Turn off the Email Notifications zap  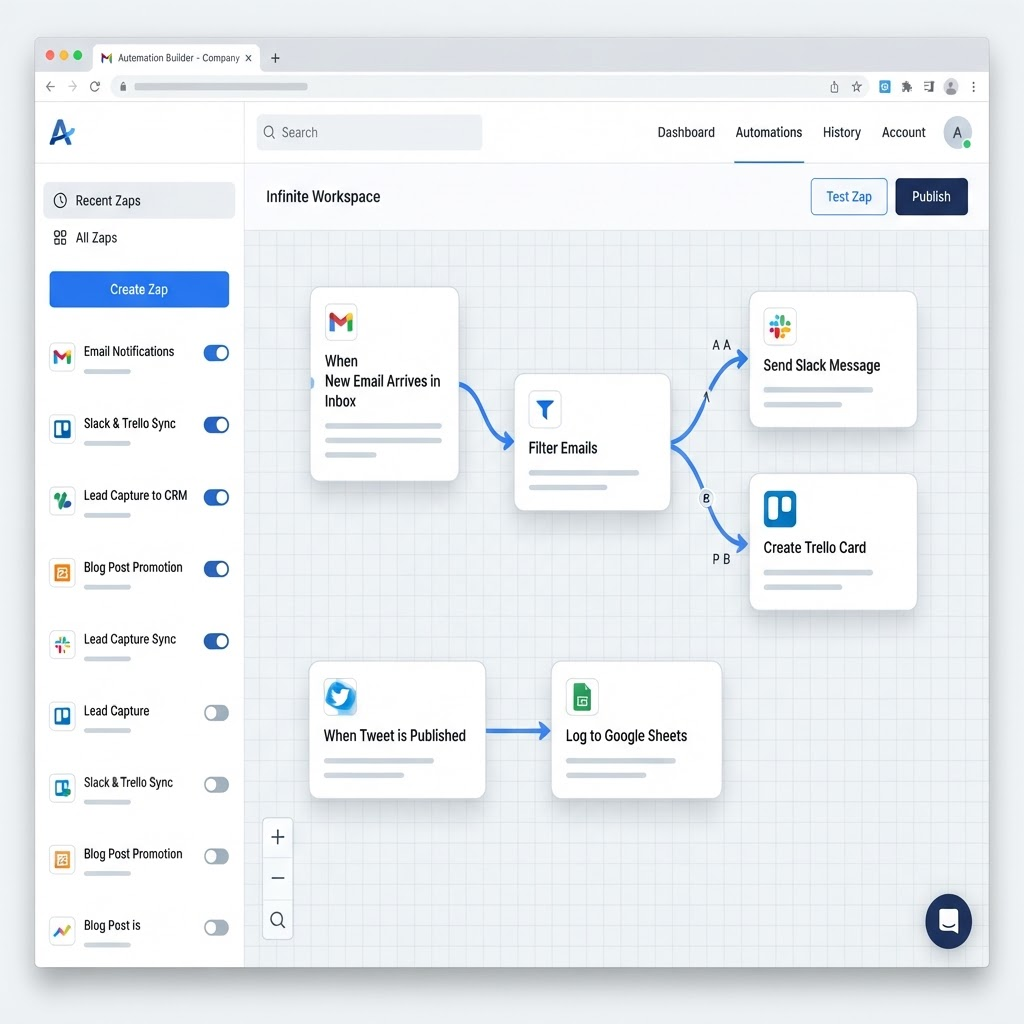pos(216,353)
